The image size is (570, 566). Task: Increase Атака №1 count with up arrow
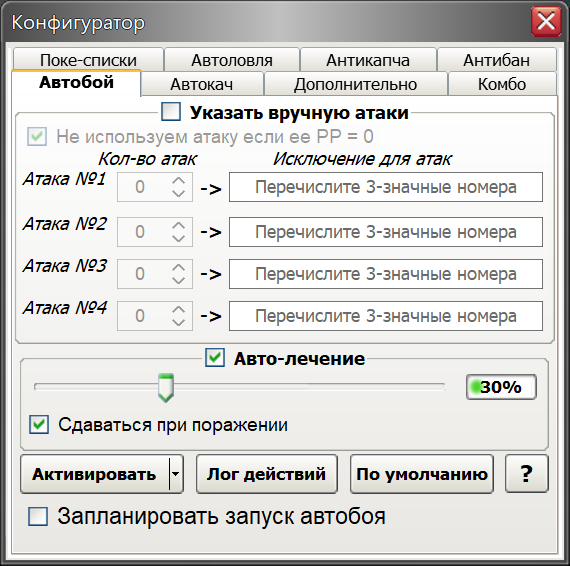(x=178, y=181)
